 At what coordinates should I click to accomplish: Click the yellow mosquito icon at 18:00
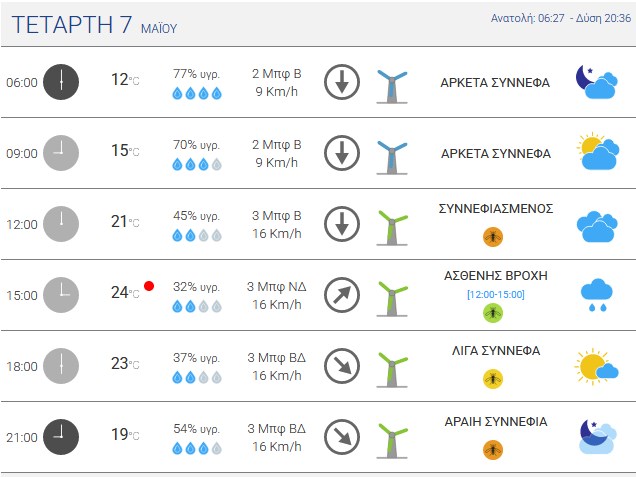point(493,379)
